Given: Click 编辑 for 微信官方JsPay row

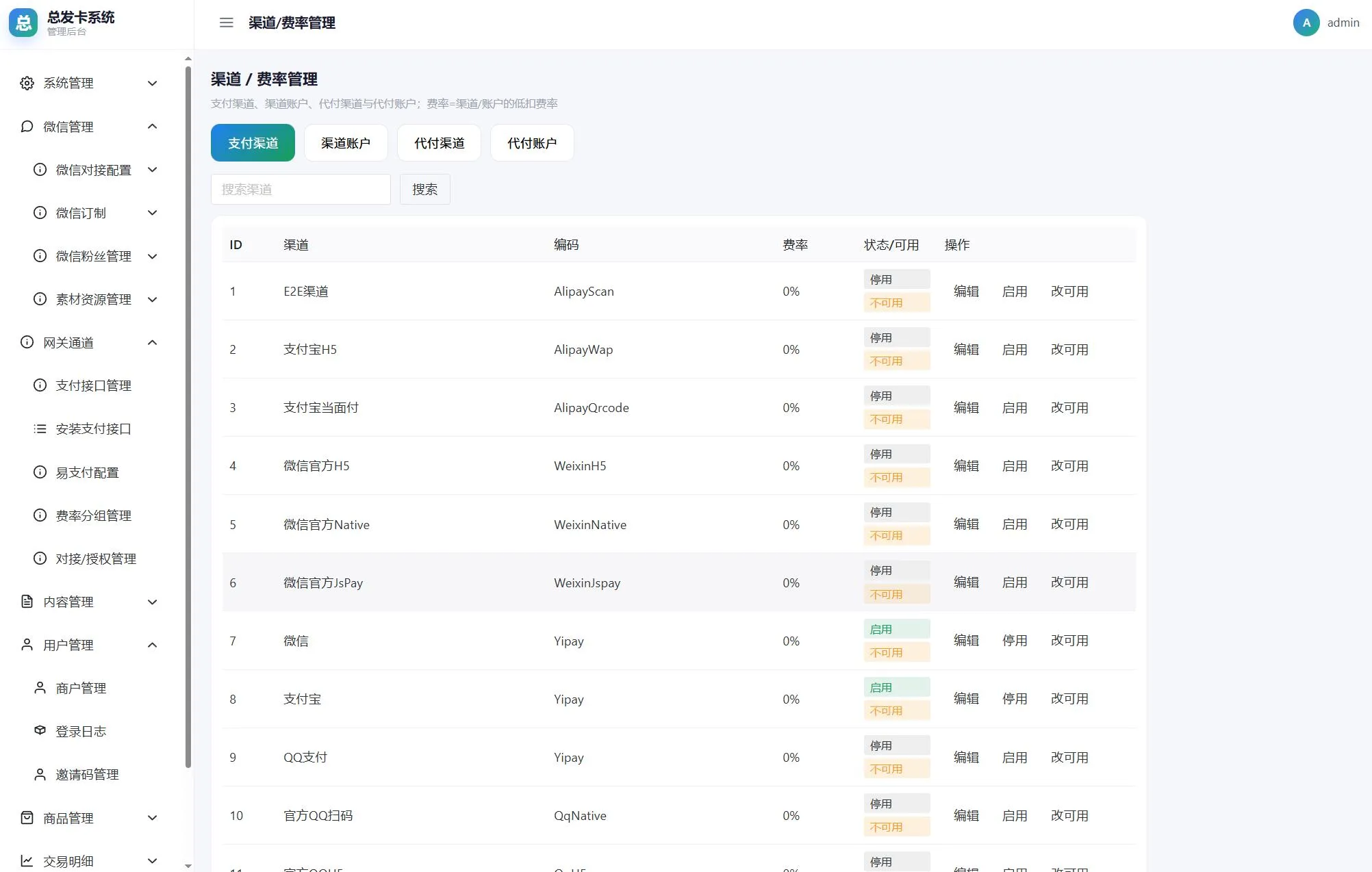Looking at the screenshot, I should coord(966,582).
